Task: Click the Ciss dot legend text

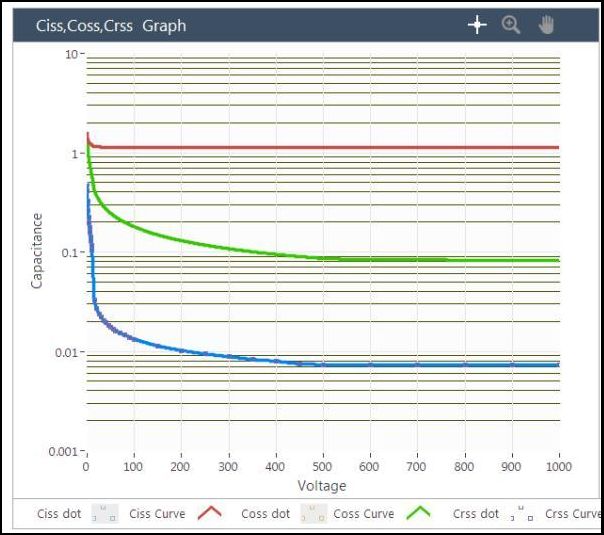Action: point(61,514)
